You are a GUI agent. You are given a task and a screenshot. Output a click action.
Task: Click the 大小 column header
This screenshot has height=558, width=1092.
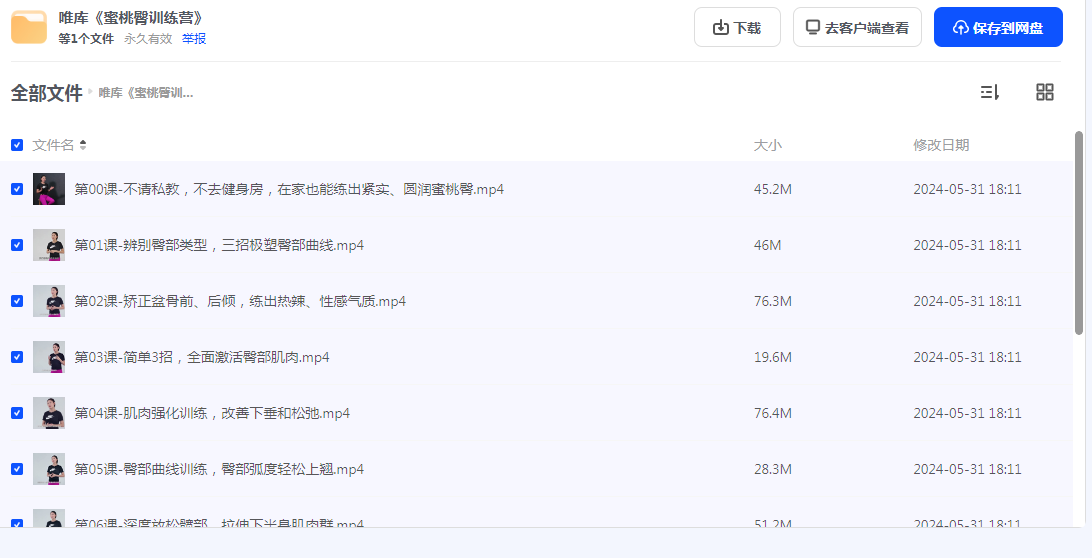tap(767, 145)
